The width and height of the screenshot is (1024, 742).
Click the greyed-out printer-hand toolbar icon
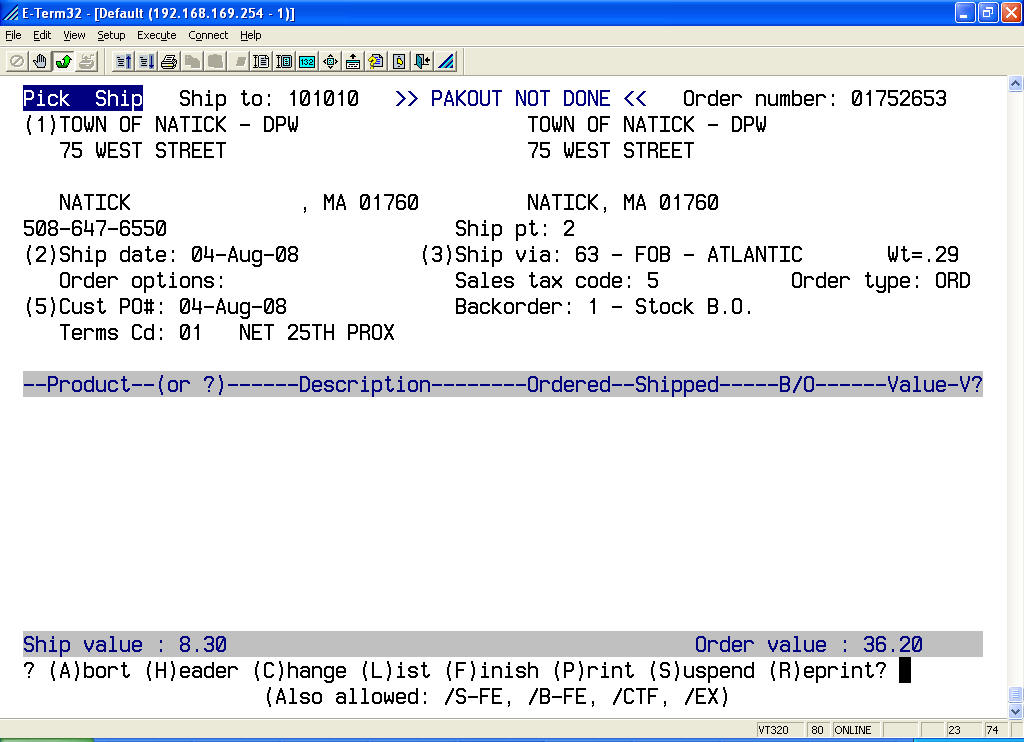tap(87, 61)
